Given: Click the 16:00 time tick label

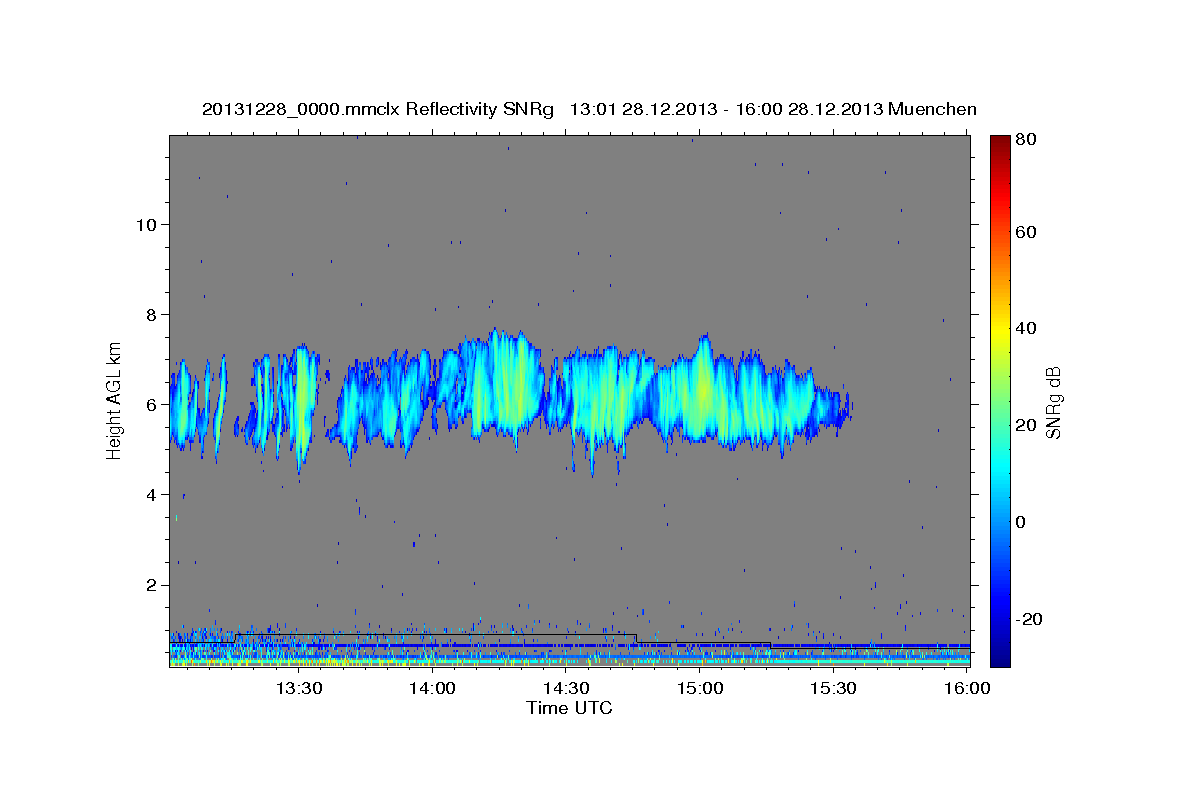Looking at the screenshot, I should (967, 689).
